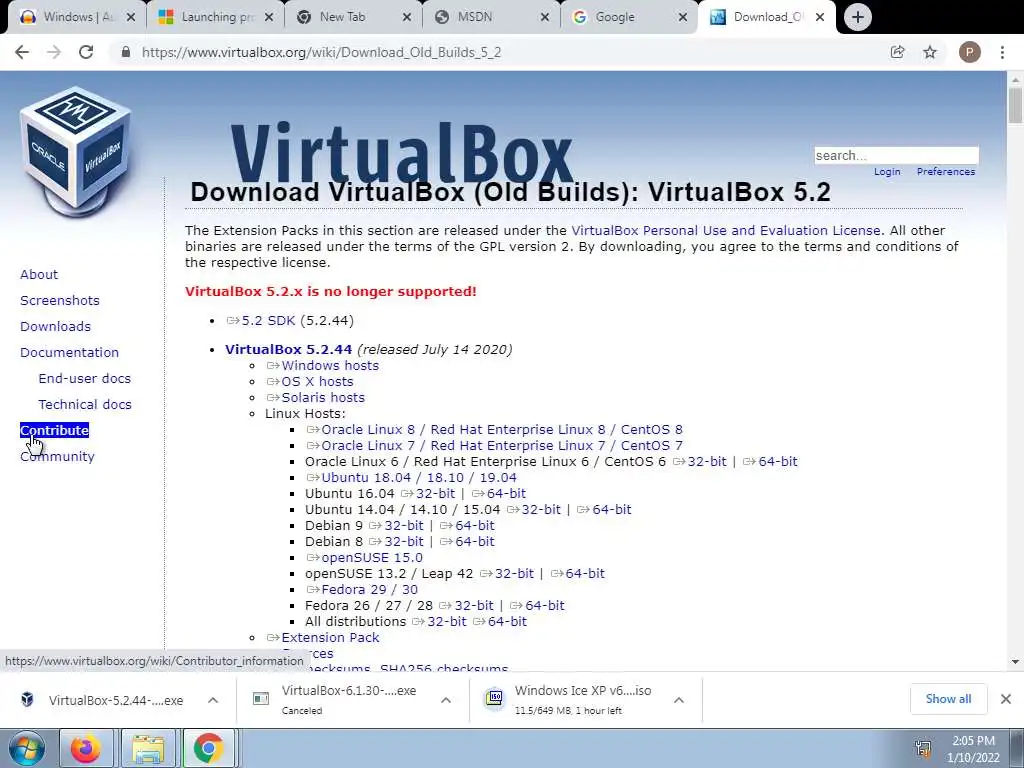The height and width of the screenshot is (768, 1024).
Task: Switch to Chrome in the taskbar
Action: pyautogui.click(x=208, y=748)
